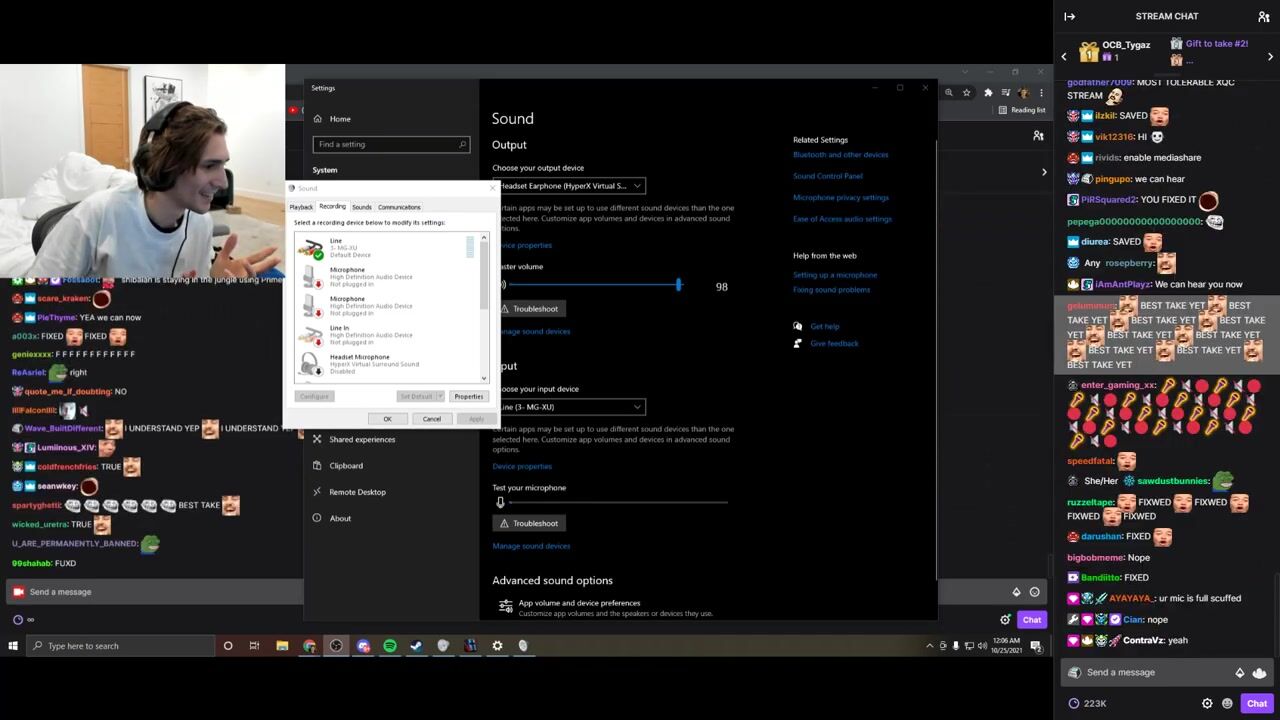Open Cortana circle icon on taskbar
1280x720 pixels.
[228, 646]
